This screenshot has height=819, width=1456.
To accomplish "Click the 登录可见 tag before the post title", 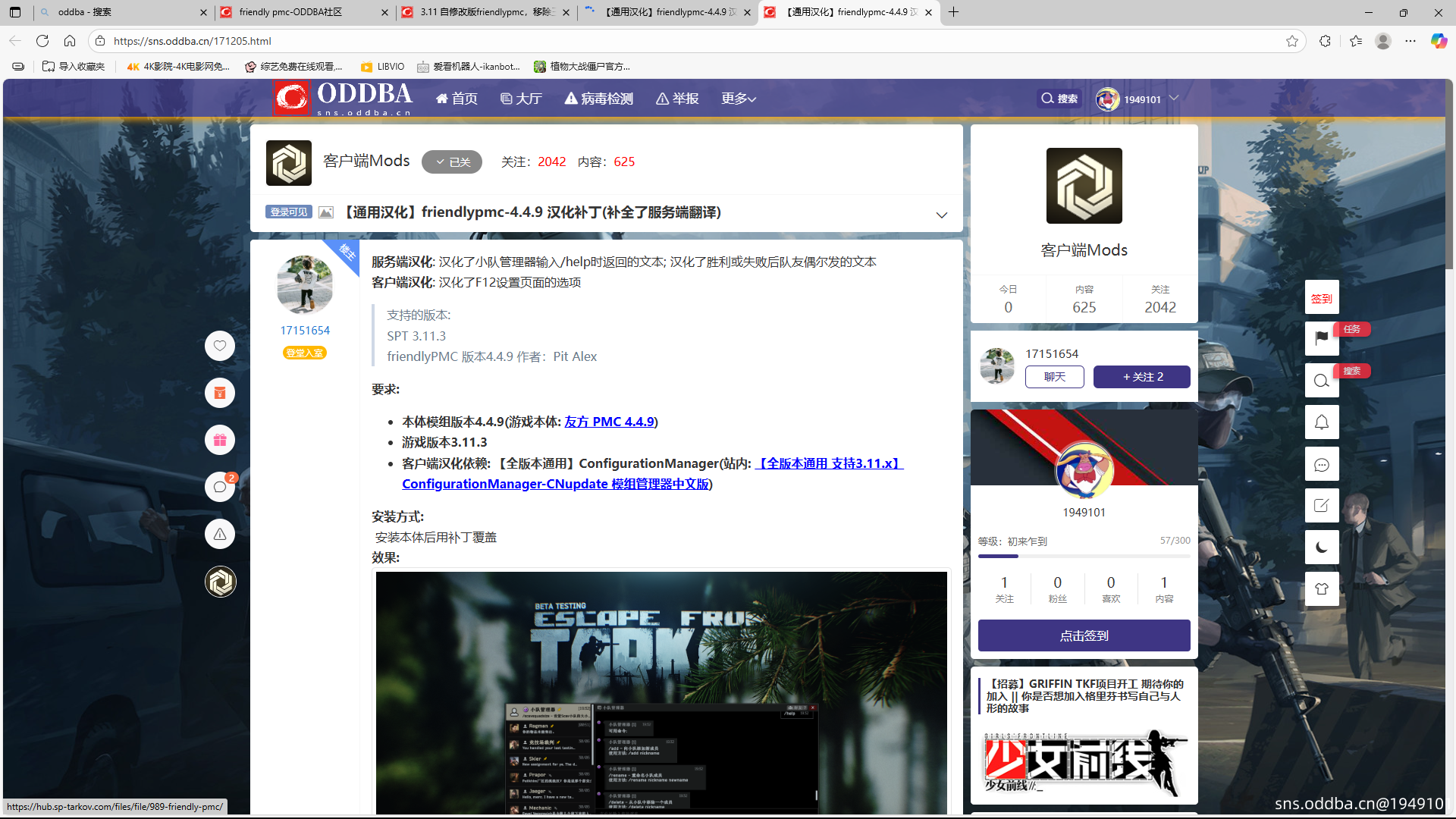I will click(289, 212).
